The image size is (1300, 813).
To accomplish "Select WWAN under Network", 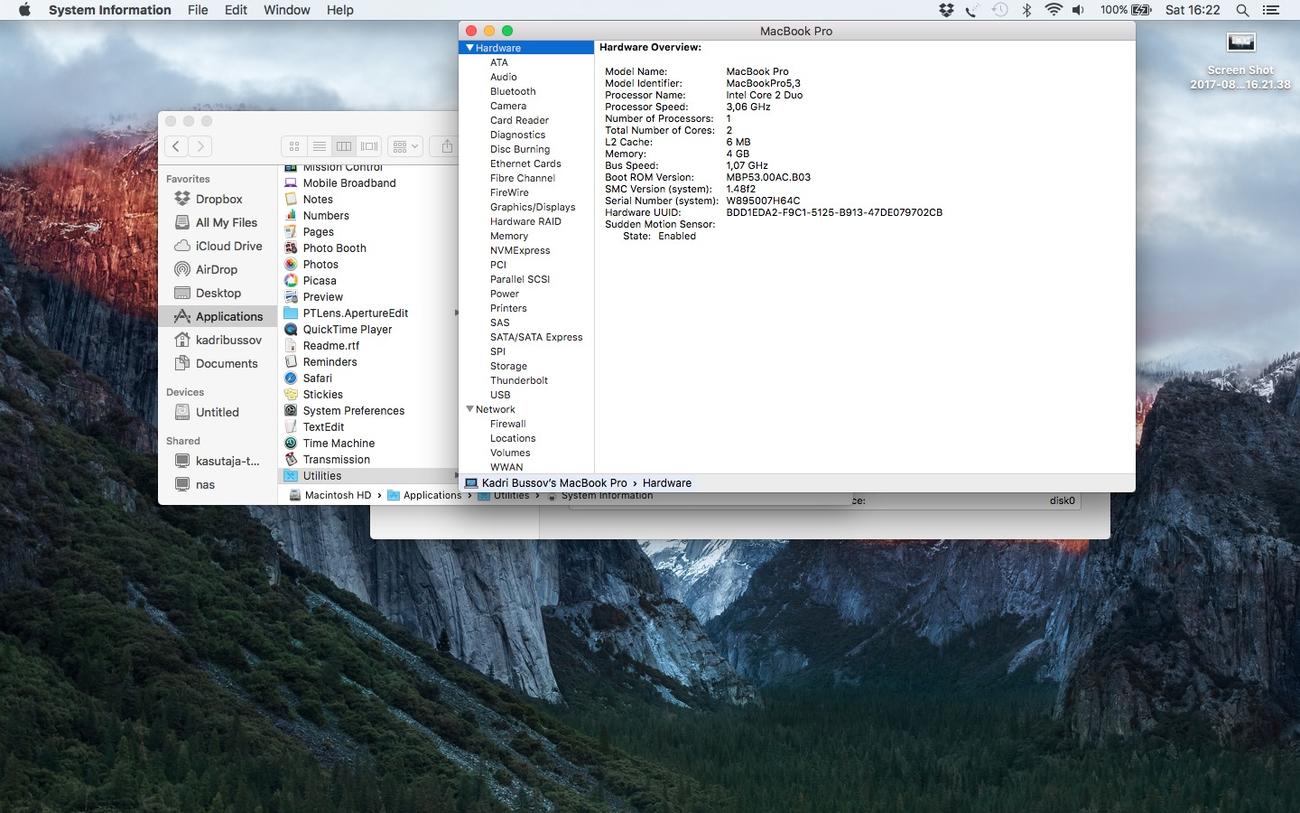I will point(506,467).
